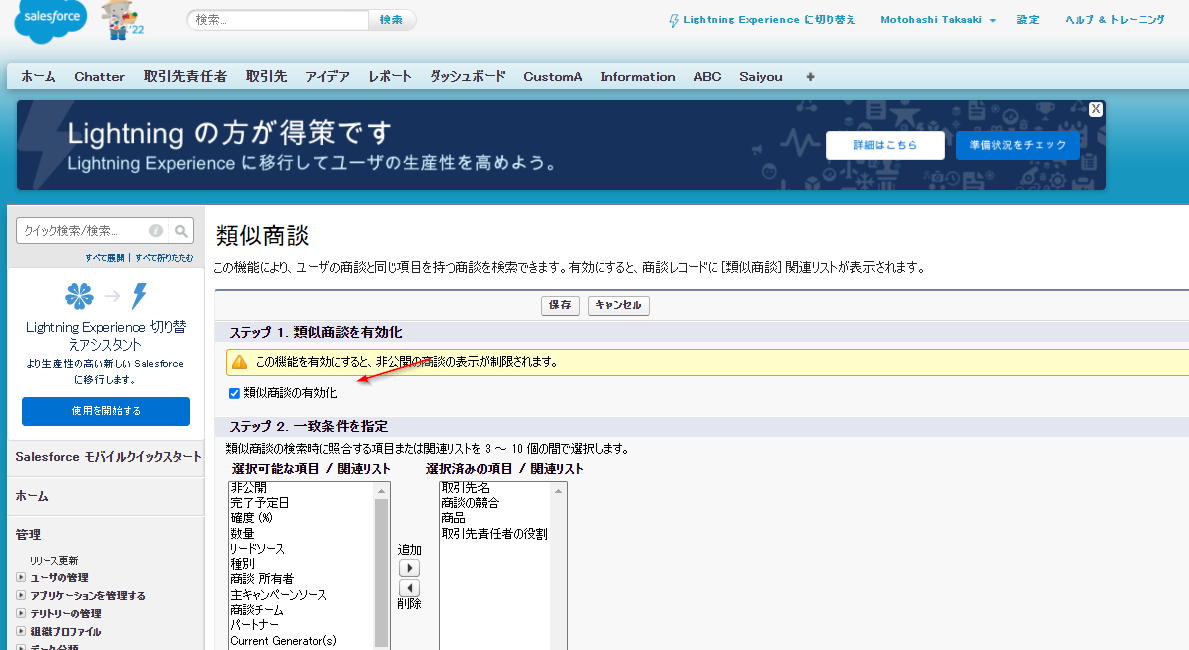Click the 保存 button
The image size is (1189, 650).
coord(560,306)
